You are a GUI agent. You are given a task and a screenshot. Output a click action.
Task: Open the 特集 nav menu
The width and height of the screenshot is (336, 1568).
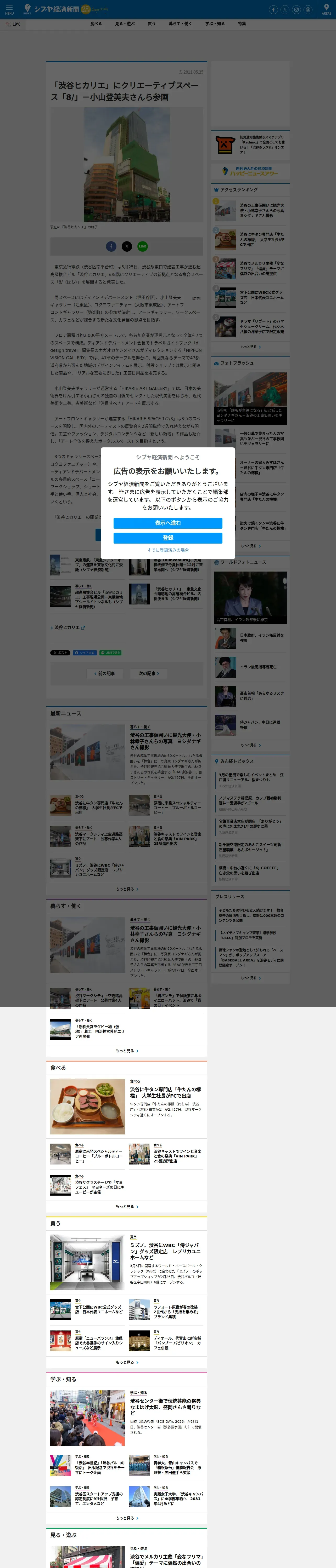242,24
